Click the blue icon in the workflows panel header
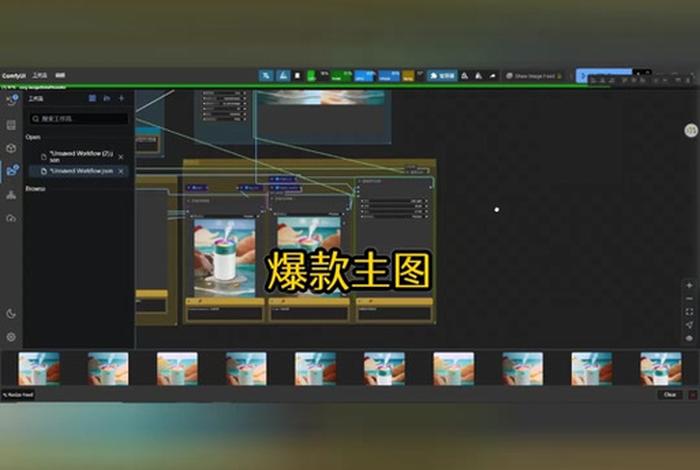The height and width of the screenshot is (470, 700). [x=92, y=98]
